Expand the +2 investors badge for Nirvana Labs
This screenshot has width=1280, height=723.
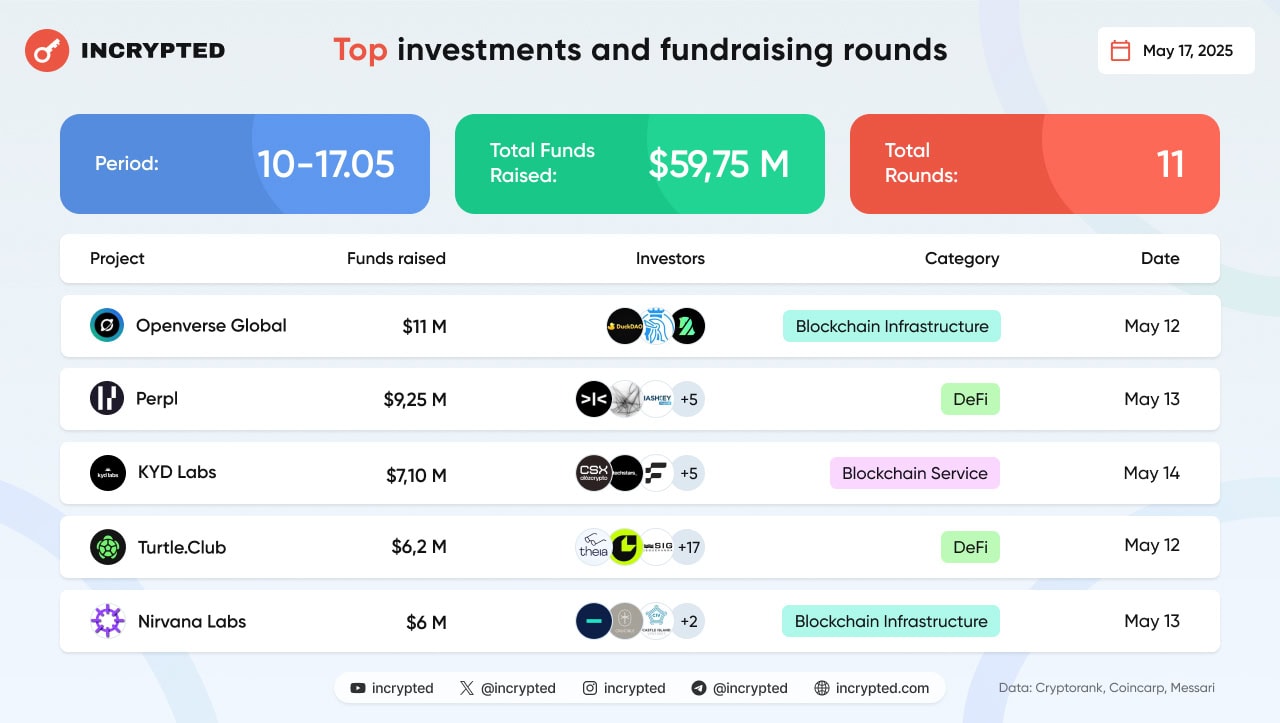tap(688, 621)
